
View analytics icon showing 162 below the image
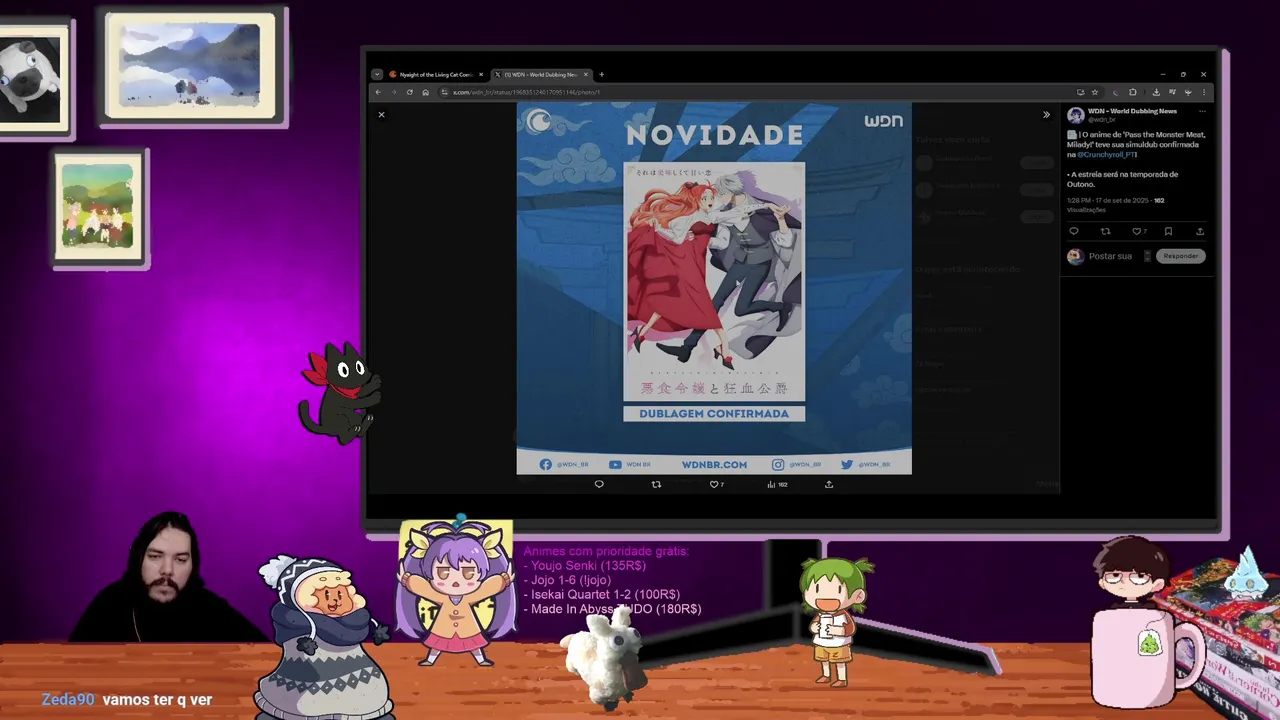pyautogui.click(x=777, y=484)
